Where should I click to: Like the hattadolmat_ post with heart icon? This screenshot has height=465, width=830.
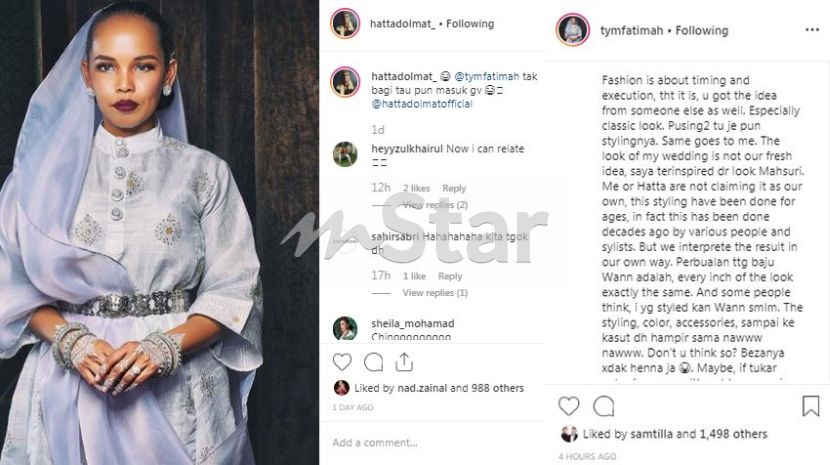[x=342, y=361]
